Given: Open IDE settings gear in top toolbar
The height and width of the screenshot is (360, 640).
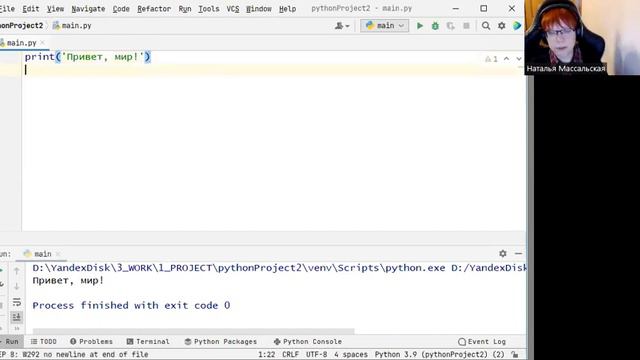Looking at the screenshot, I should (x=502, y=26).
